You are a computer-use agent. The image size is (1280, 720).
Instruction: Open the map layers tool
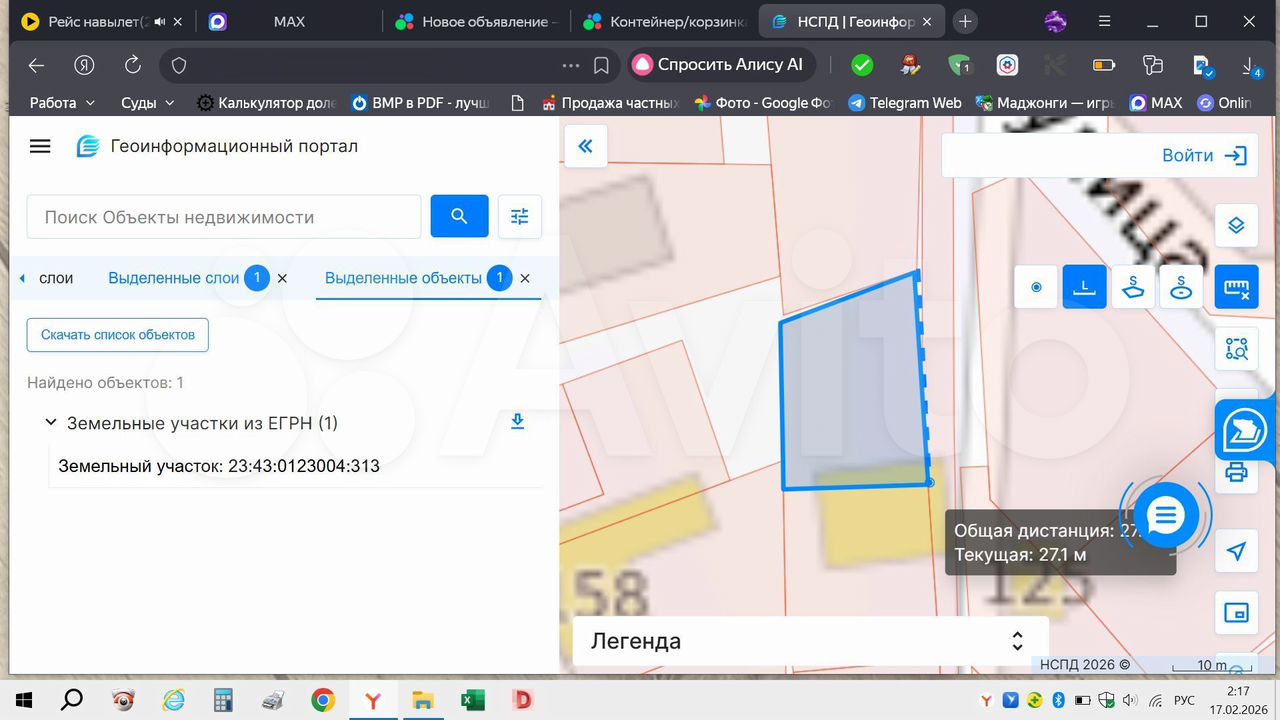[x=1236, y=226]
